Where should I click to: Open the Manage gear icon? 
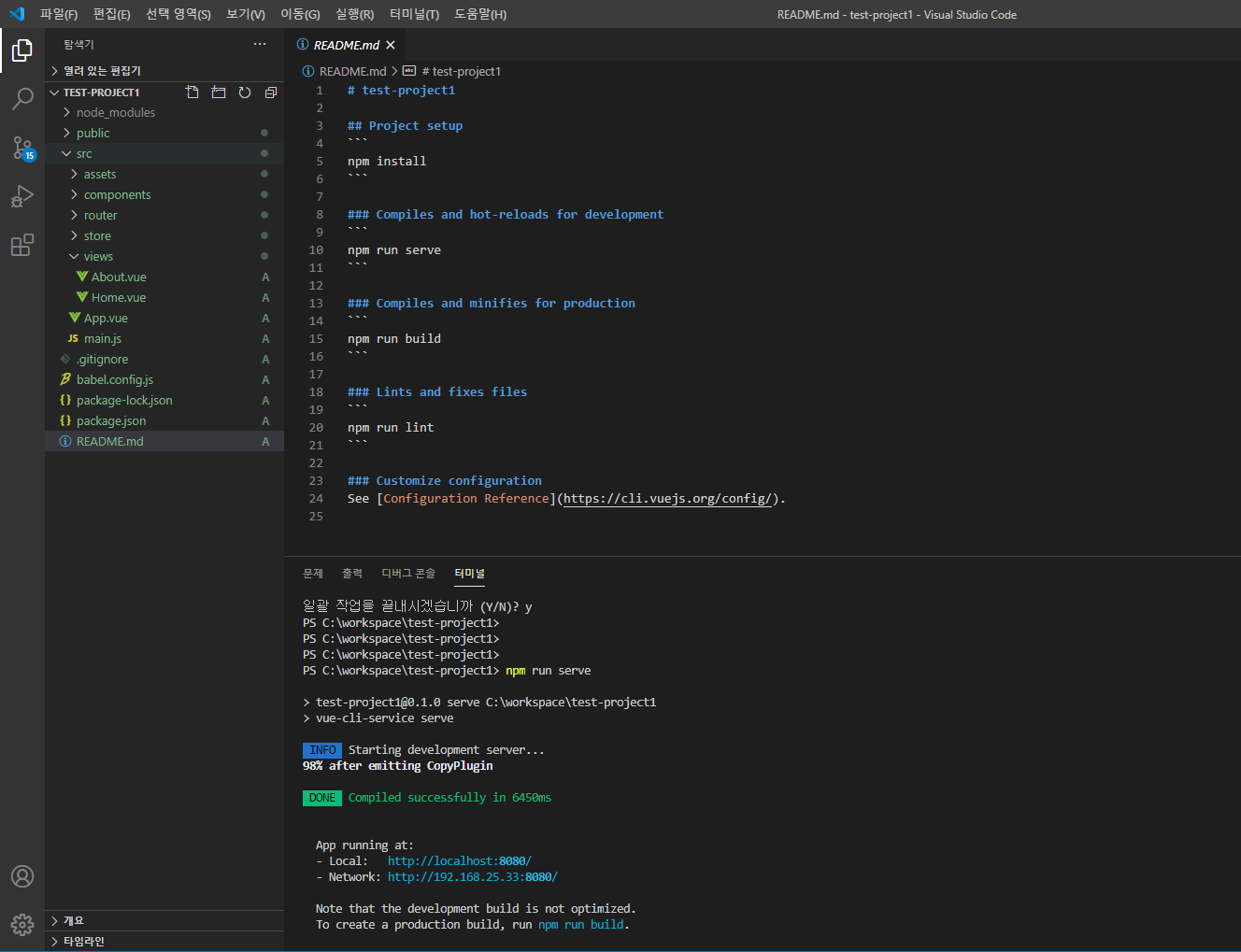point(22,925)
